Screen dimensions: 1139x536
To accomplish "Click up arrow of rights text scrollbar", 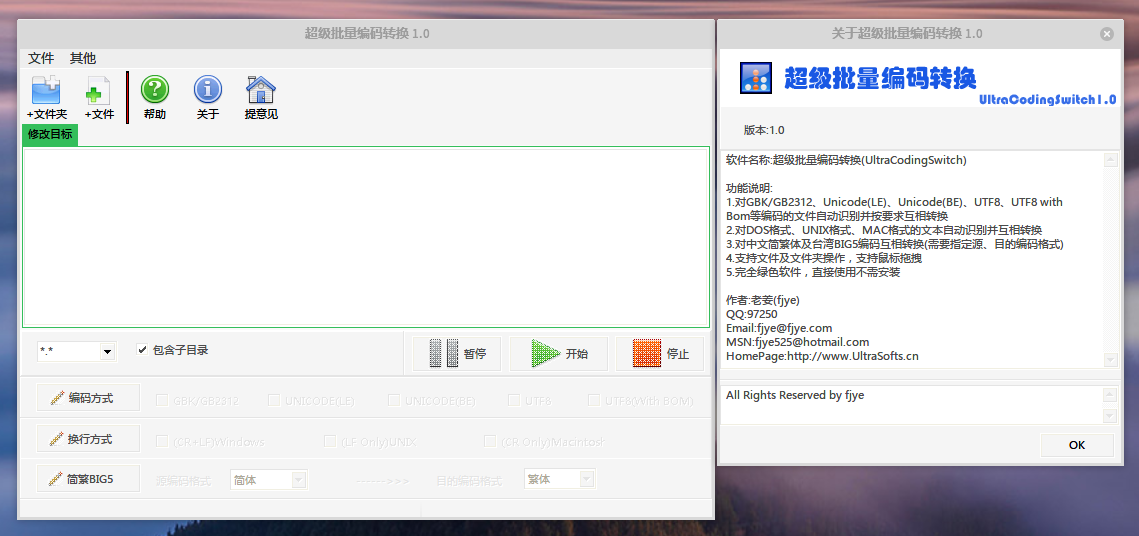I will pyautogui.click(x=1109, y=395).
